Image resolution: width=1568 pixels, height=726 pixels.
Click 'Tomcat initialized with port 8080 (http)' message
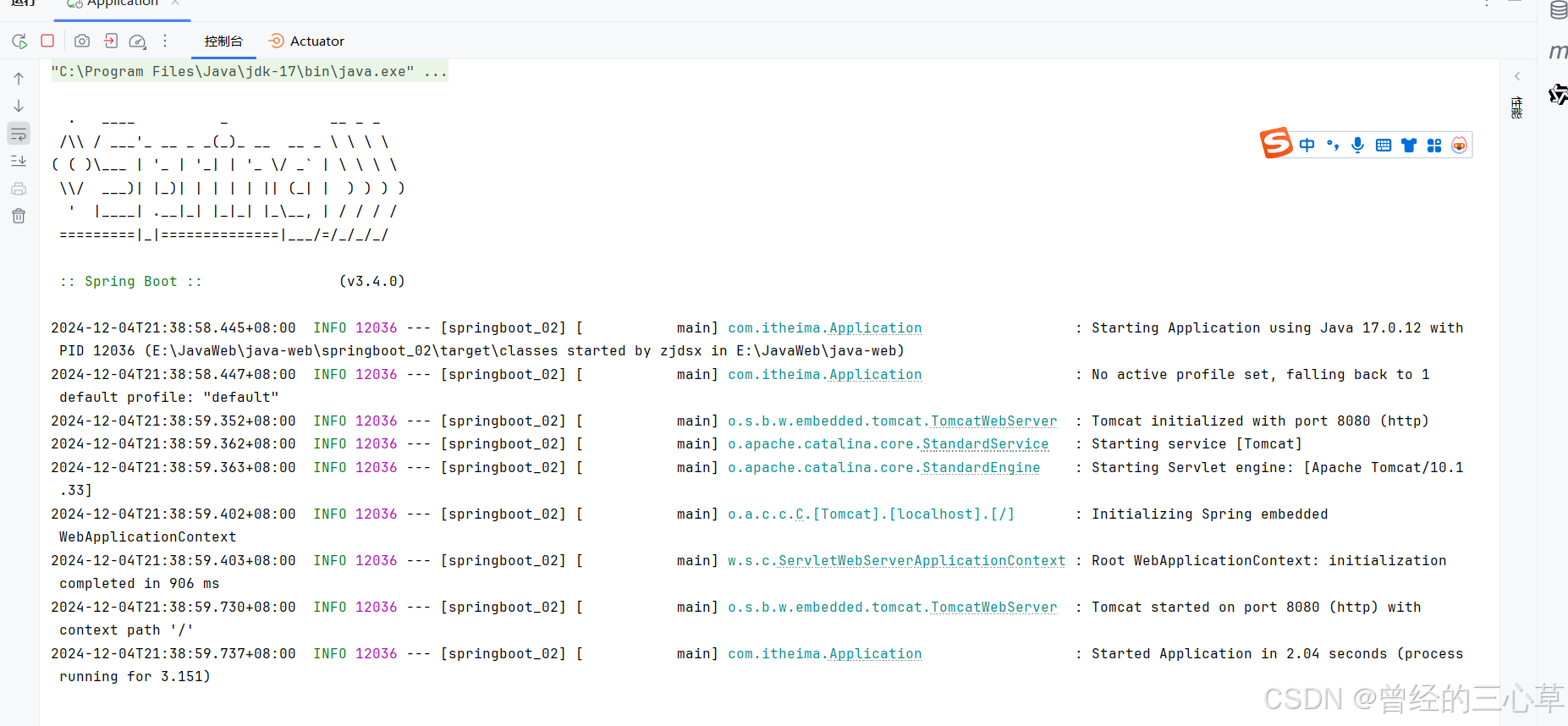click(x=1260, y=421)
